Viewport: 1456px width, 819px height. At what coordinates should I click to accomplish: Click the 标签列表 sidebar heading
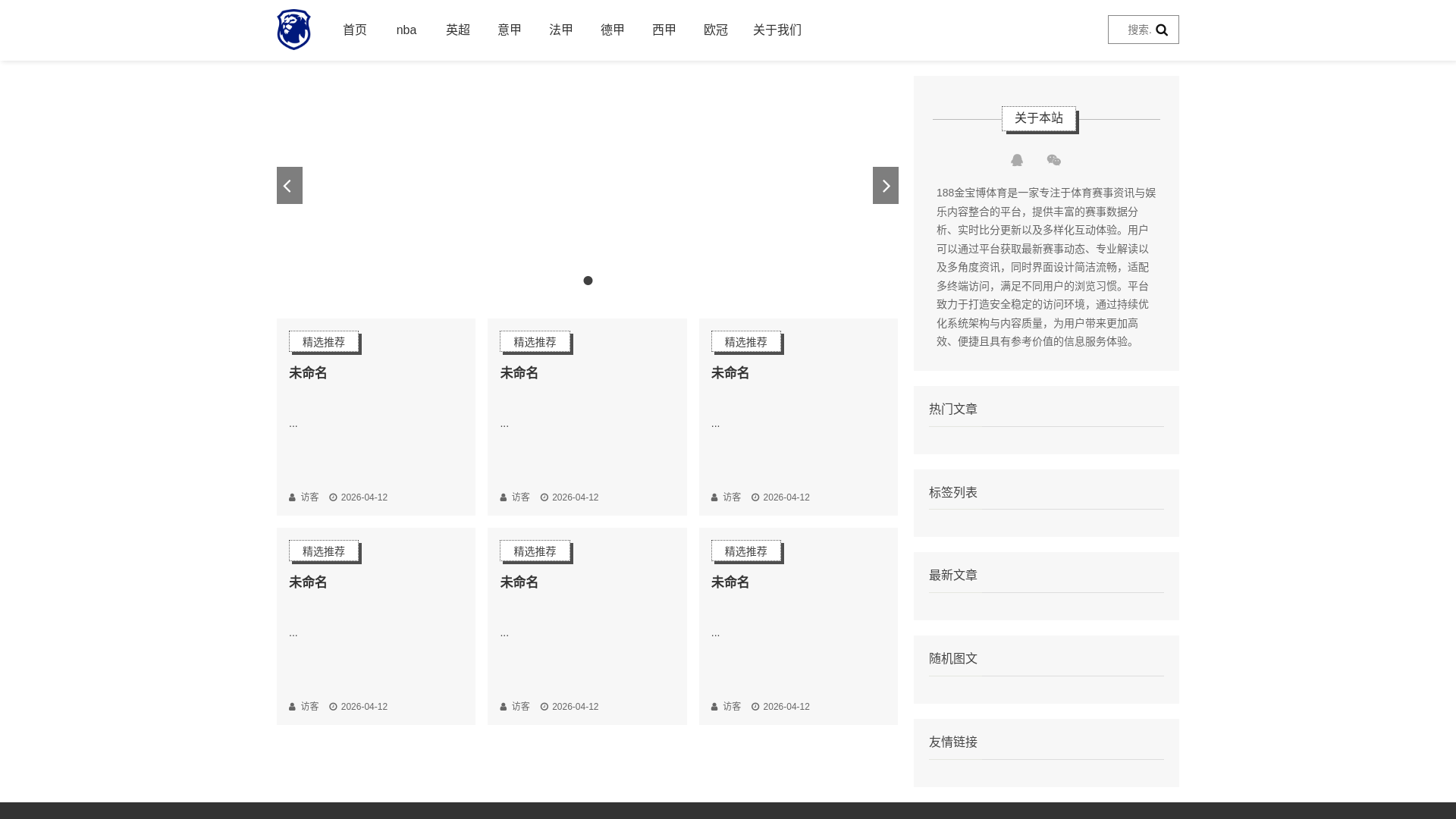953,493
